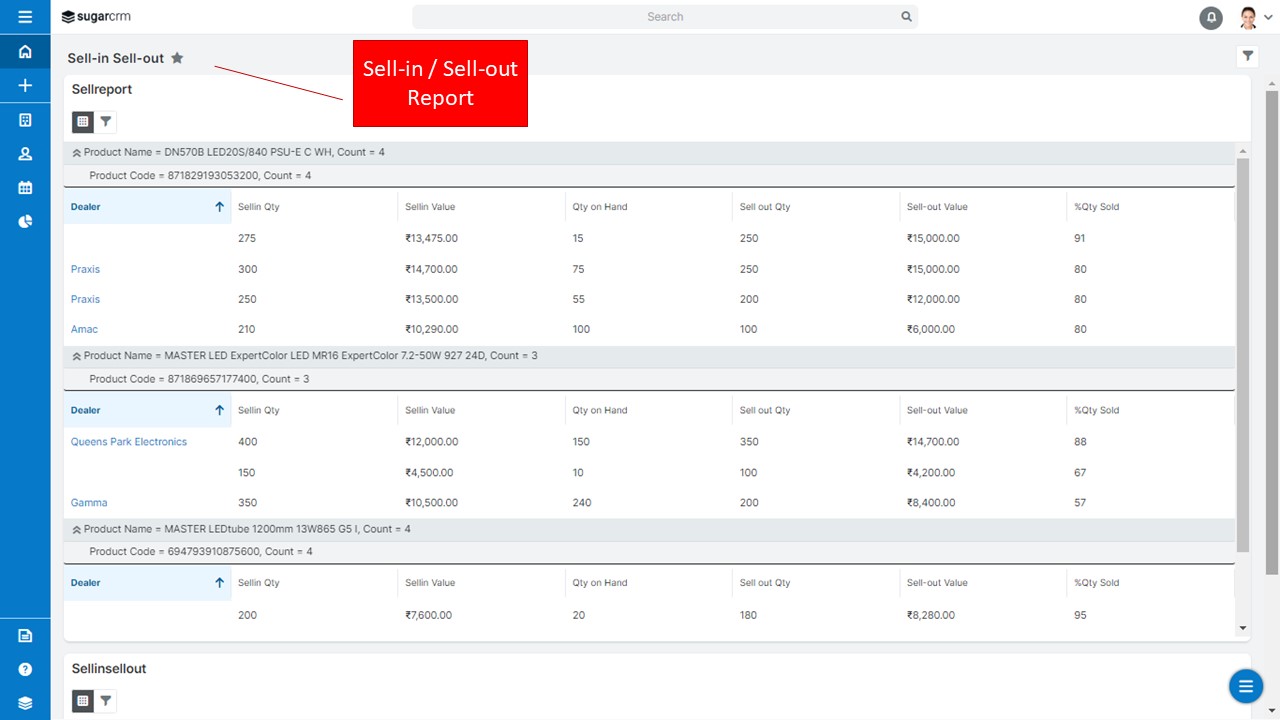
Task: Sort by Dealer in the LEDtube table
Action: tap(147, 583)
